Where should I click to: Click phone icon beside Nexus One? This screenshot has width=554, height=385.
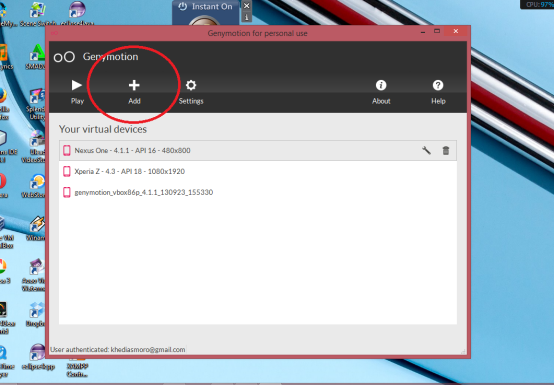coord(66,150)
